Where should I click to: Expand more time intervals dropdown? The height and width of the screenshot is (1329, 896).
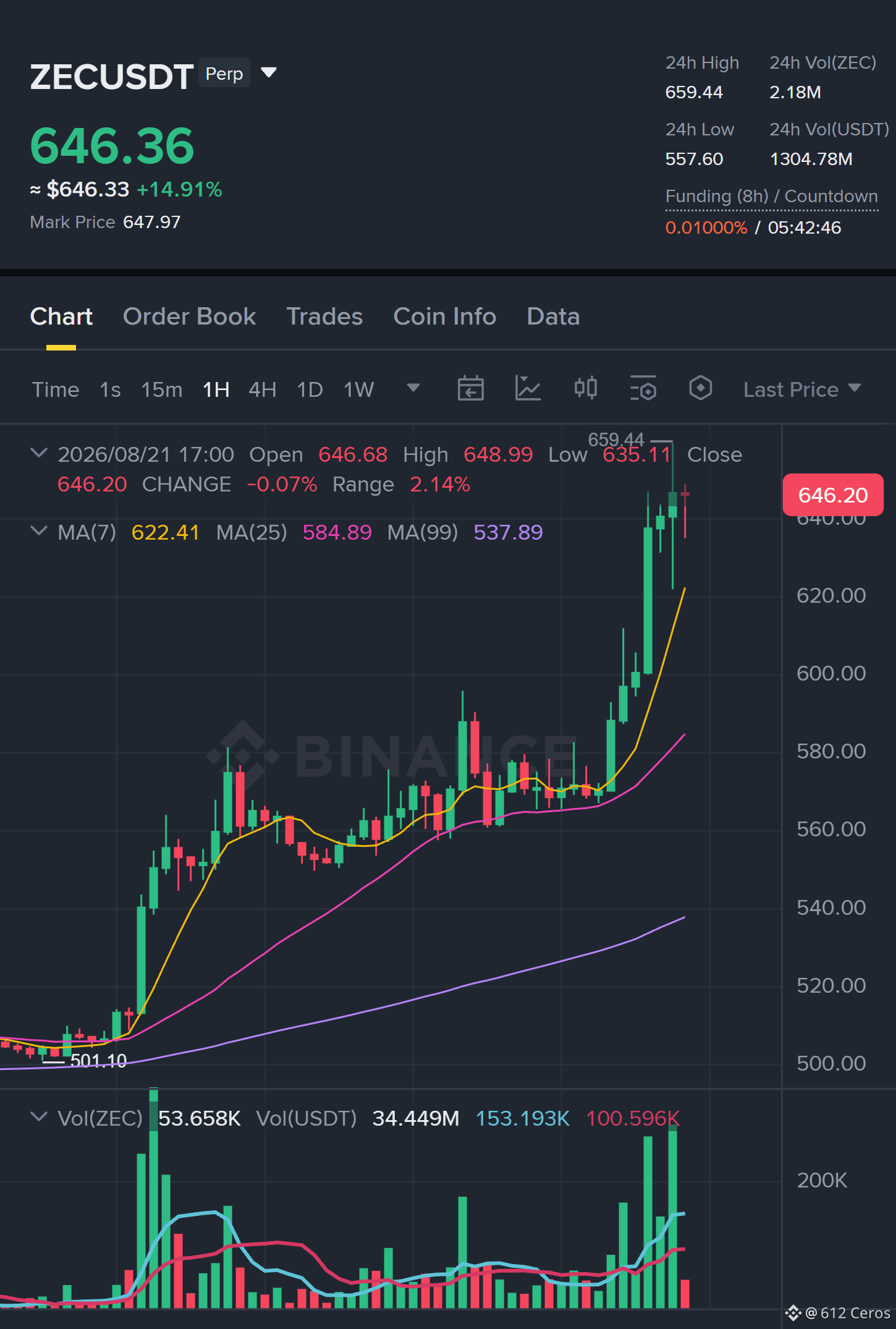pos(413,388)
